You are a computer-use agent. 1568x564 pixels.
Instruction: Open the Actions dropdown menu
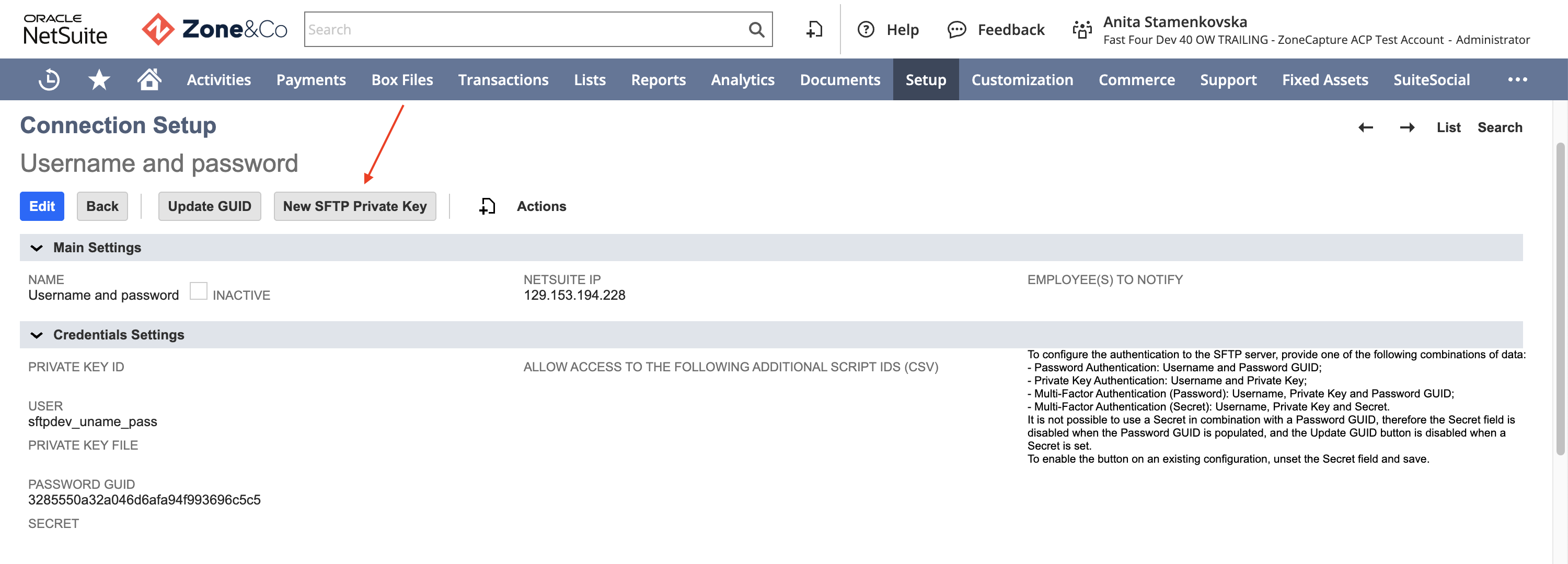pyautogui.click(x=541, y=206)
